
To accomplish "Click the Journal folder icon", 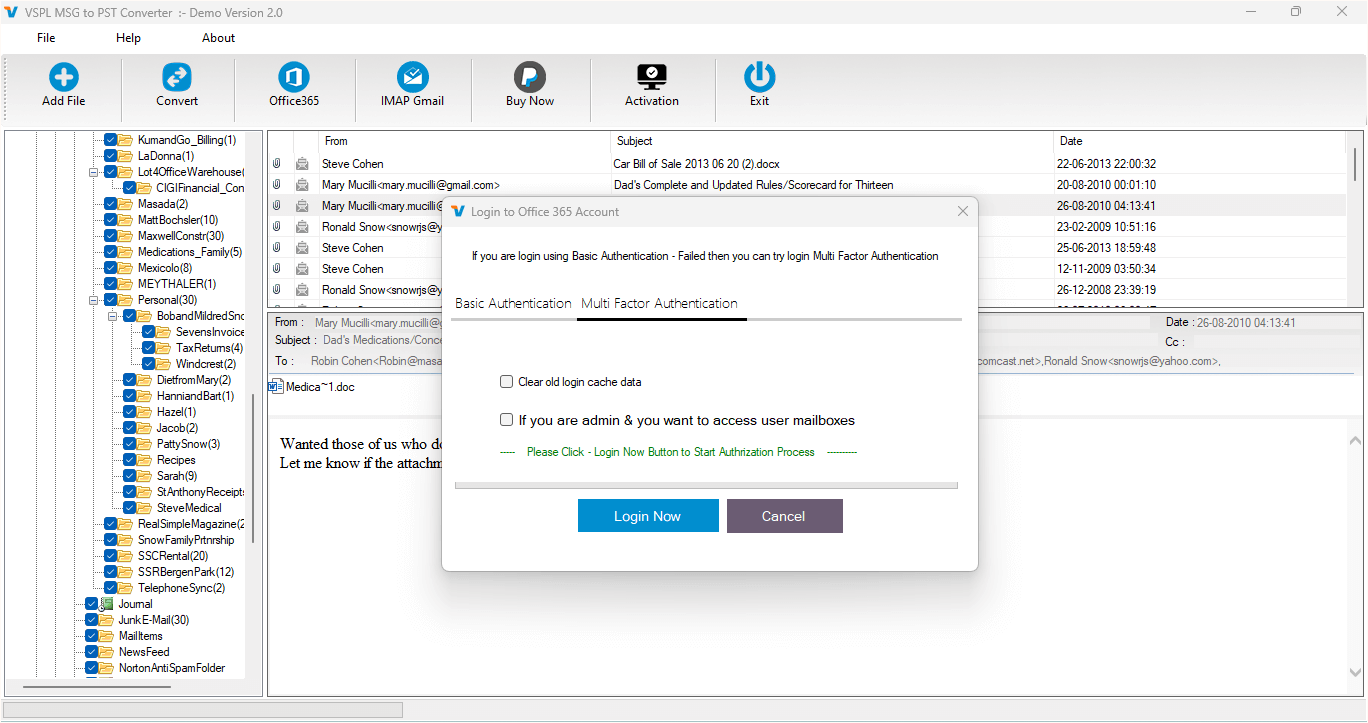I will 107,604.
